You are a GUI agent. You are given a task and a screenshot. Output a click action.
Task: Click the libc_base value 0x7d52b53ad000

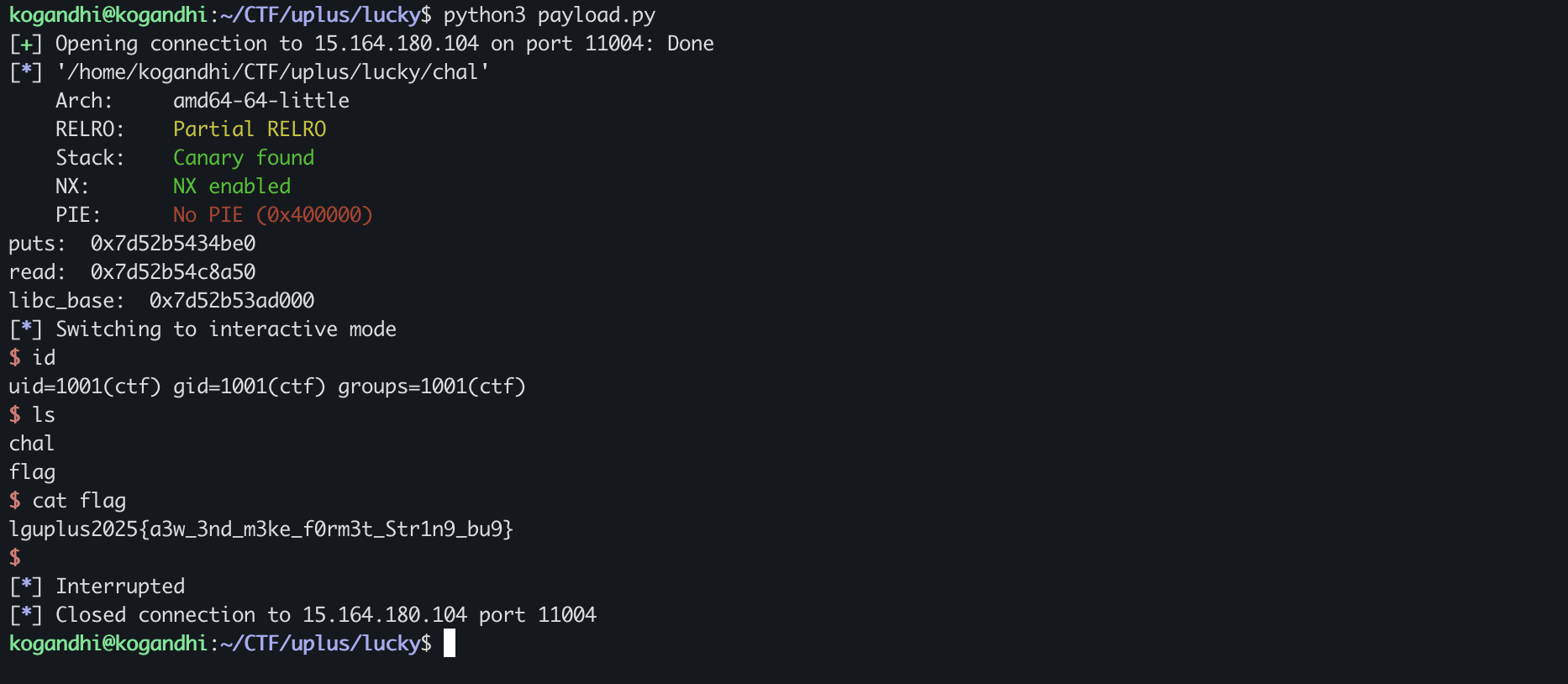coord(232,301)
